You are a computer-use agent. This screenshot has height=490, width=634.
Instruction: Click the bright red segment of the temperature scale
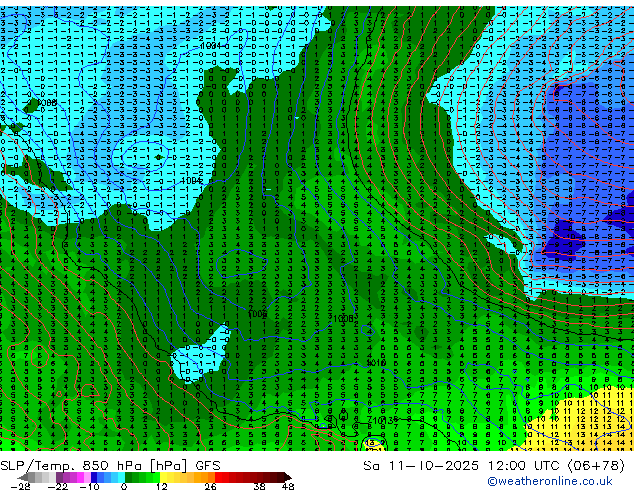[218, 477]
